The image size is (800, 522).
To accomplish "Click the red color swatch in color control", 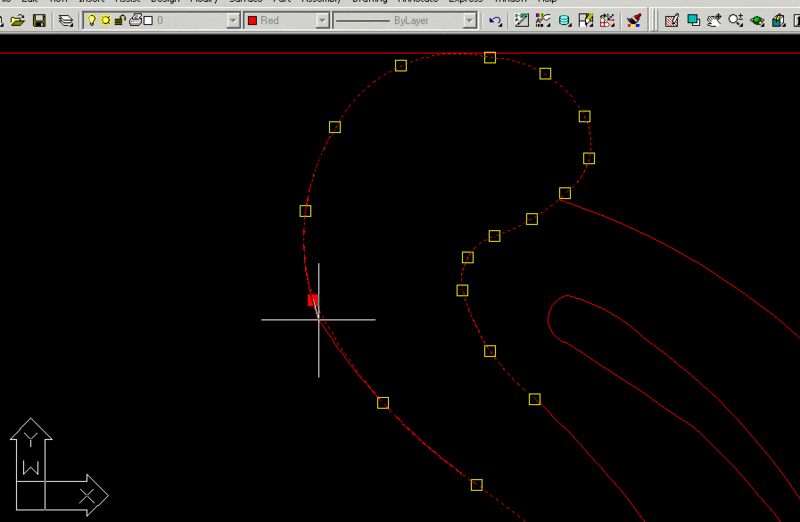I will point(253,20).
